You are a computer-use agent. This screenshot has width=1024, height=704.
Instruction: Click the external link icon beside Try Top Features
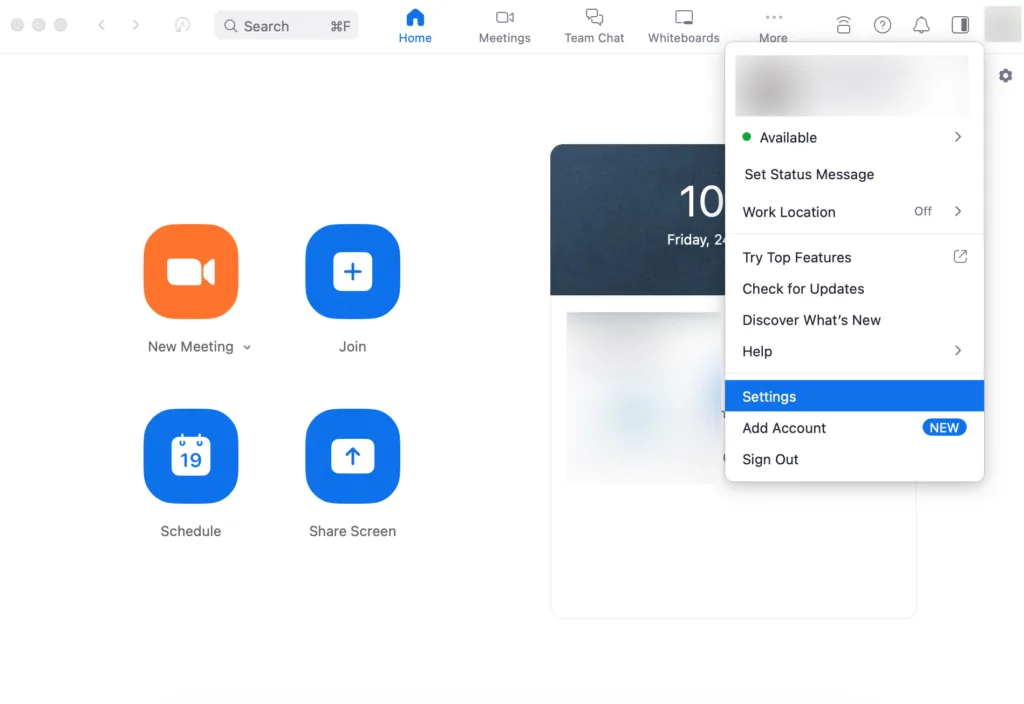(x=960, y=257)
